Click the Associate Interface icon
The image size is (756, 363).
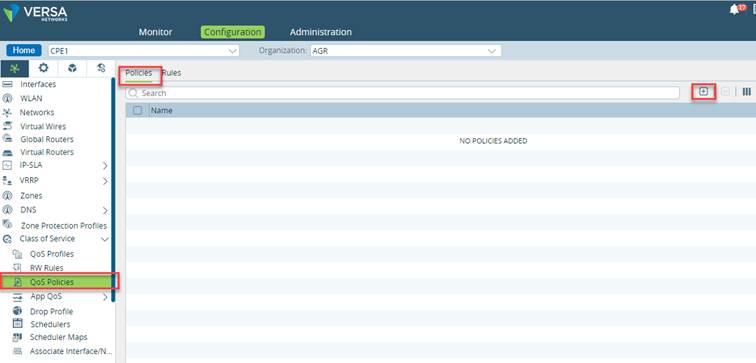pyautogui.click(x=17, y=351)
